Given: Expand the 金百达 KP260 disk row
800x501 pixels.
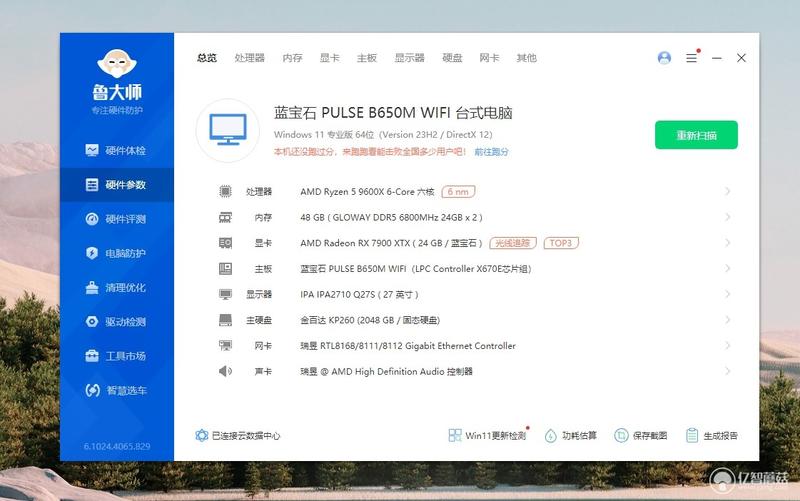Looking at the screenshot, I should [x=728, y=320].
